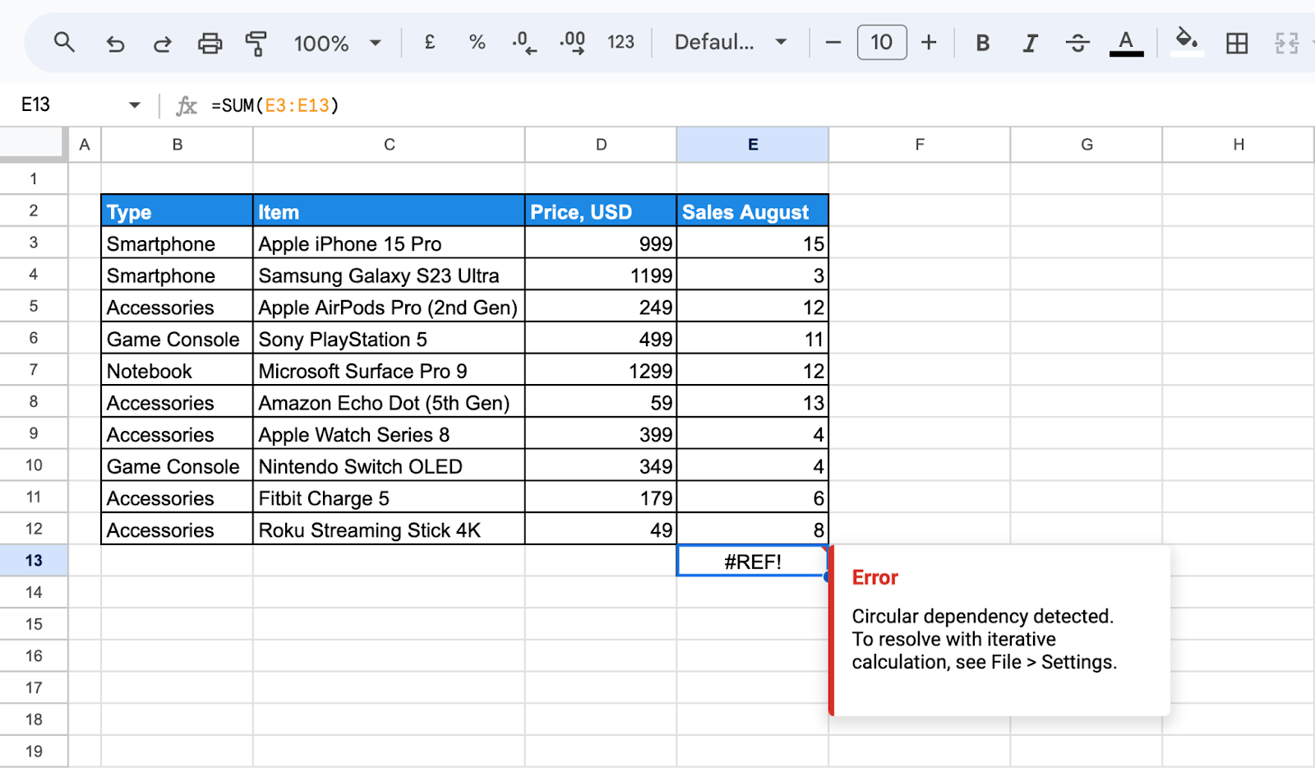Click the merge cells icon
1315x768 pixels.
(1286, 43)
